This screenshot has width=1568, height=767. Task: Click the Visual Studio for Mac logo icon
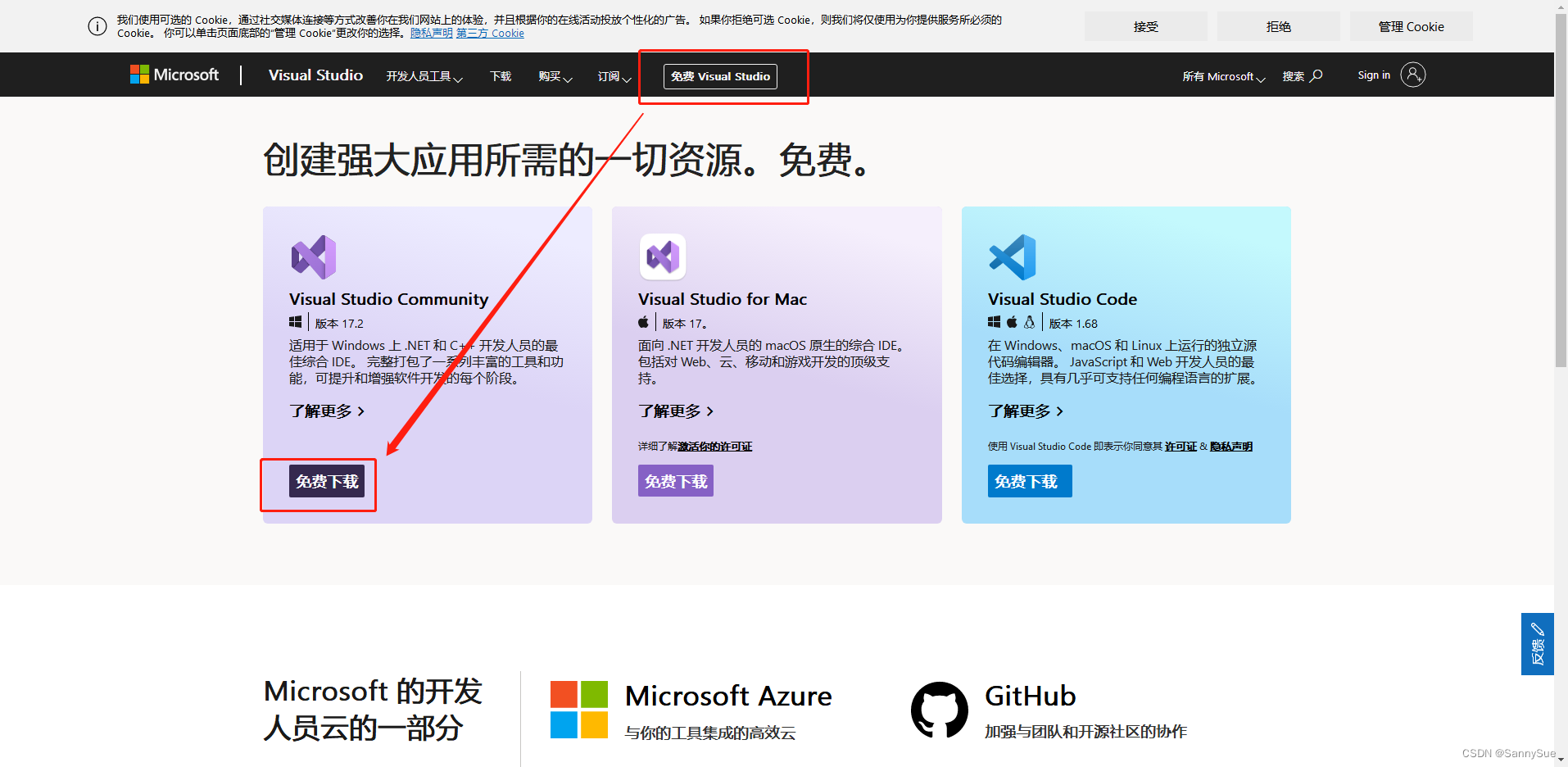tap(663, 256)
